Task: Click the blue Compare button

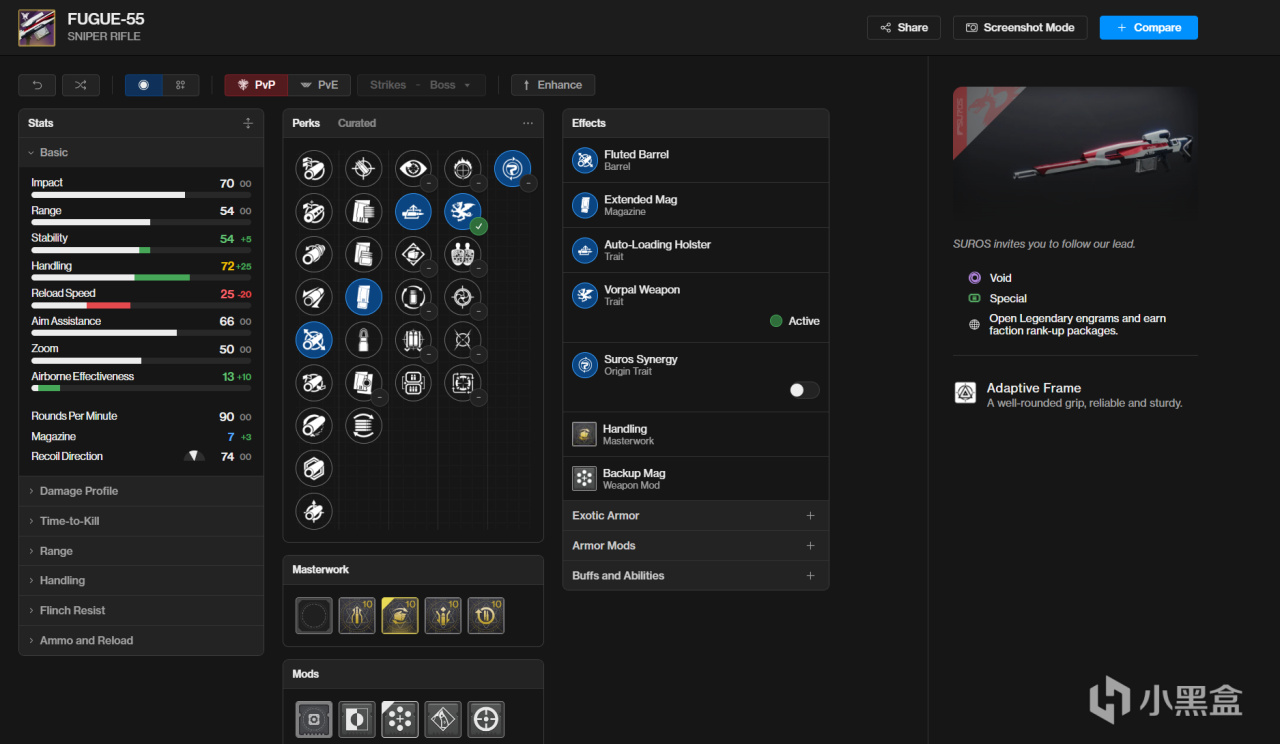Action: coord(1149,28)
